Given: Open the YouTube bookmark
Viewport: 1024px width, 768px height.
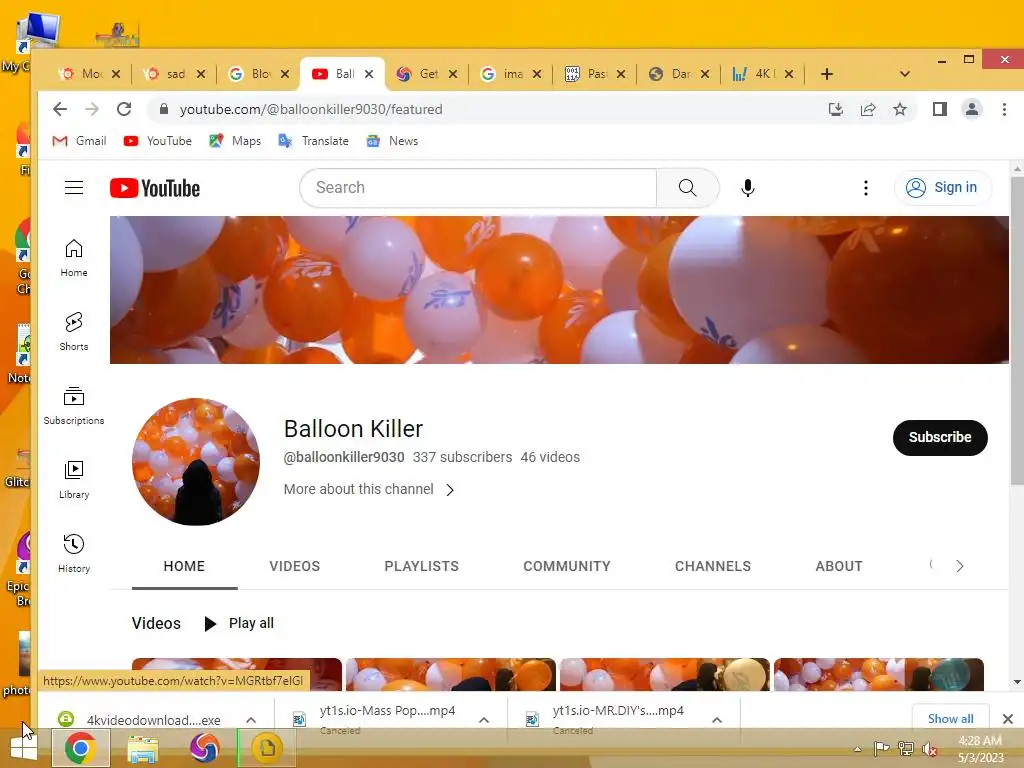Looking at the screenshot, I should pos(158,141).
